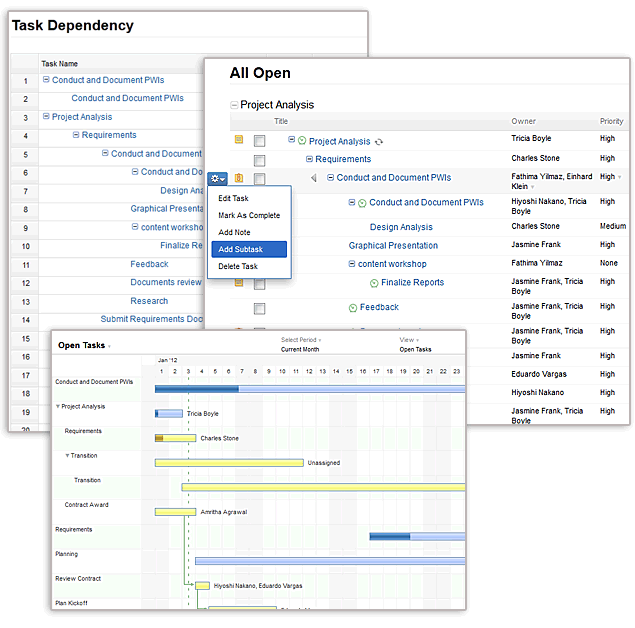Screen dimensions: 635x628
Task: Click the Charles Stone Requirements Gantt bar
Action: point(175,437)
